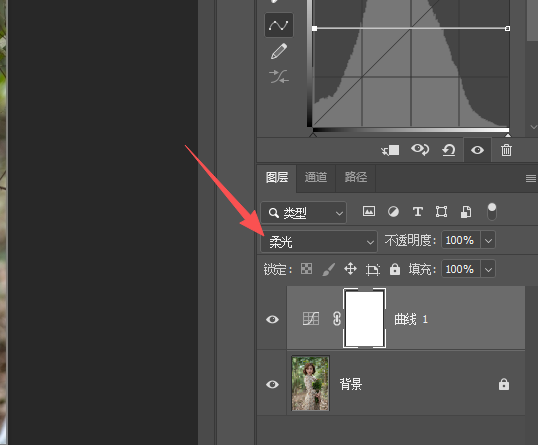This screenshot has width=538, height=445.
Task: Select the 曲线 1 layer mask thumbnail
Action: tap(364, 318)
